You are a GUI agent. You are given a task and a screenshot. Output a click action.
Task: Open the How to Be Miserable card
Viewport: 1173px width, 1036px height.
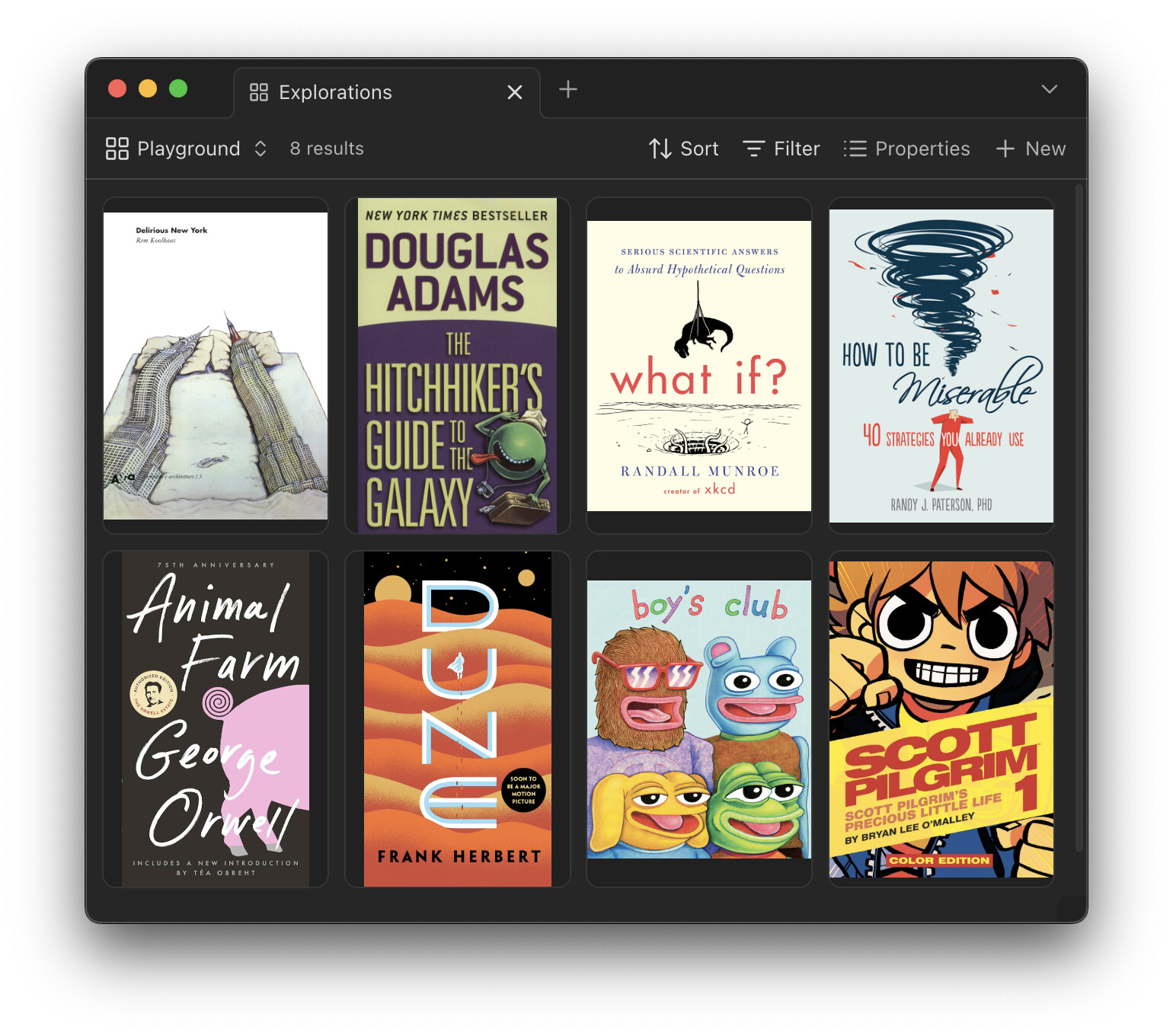pyautogui.click(x=941, y=366)
